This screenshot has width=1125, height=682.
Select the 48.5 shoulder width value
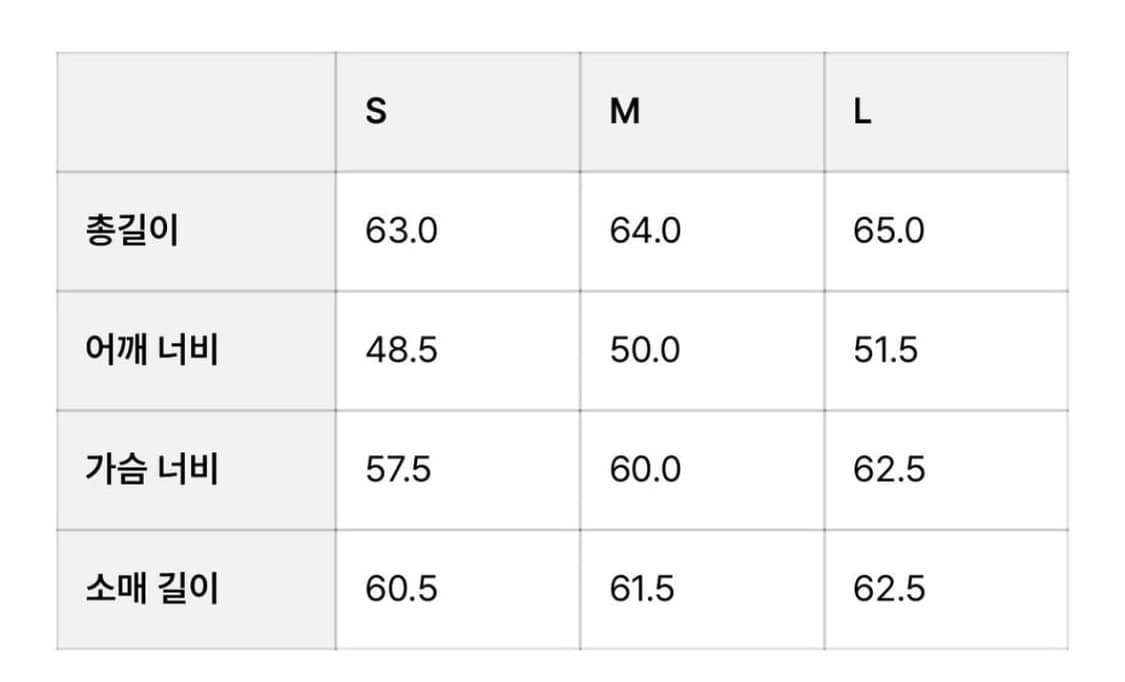click(x=401, y=350)
